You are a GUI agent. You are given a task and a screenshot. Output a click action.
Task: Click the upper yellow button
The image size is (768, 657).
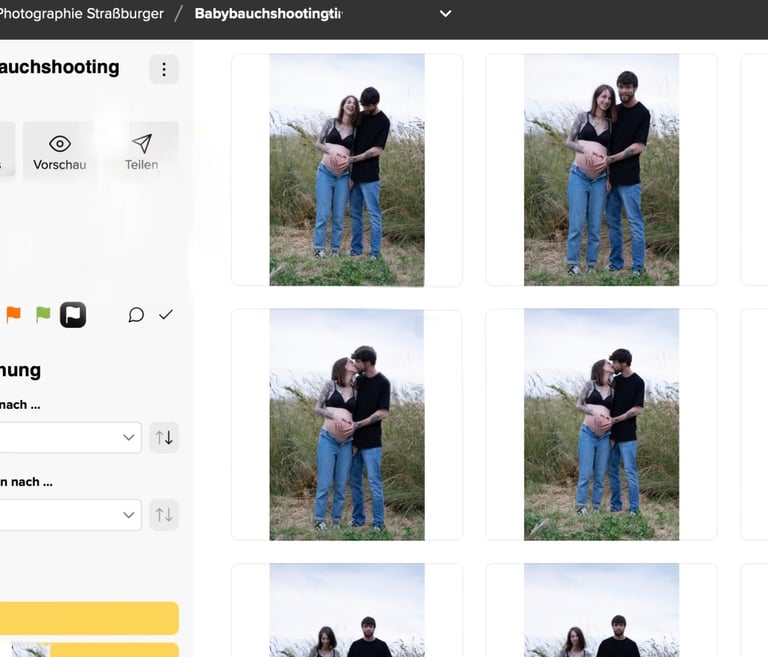(x=89, y=618)
